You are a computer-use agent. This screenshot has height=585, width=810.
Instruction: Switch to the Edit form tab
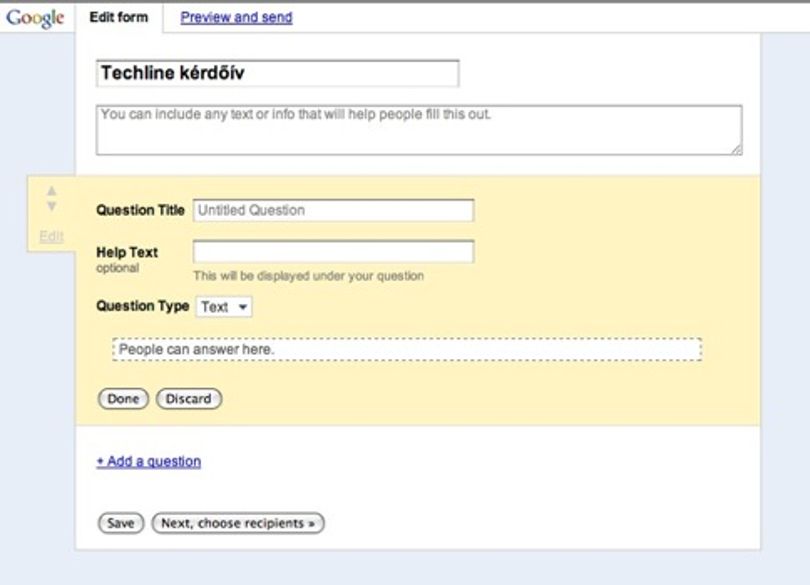(119, 17)
